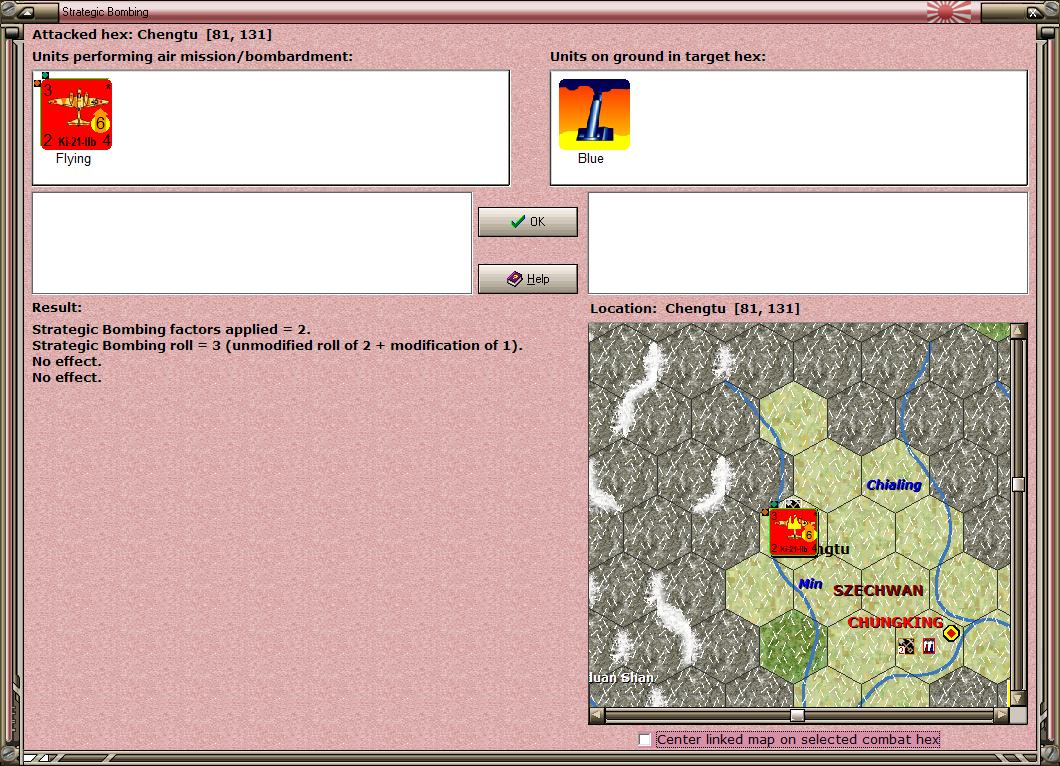The image size is (1060, 766).
Task: Click the map scroll left arrow
Action: pyautogui.click(x=597, y=715)
